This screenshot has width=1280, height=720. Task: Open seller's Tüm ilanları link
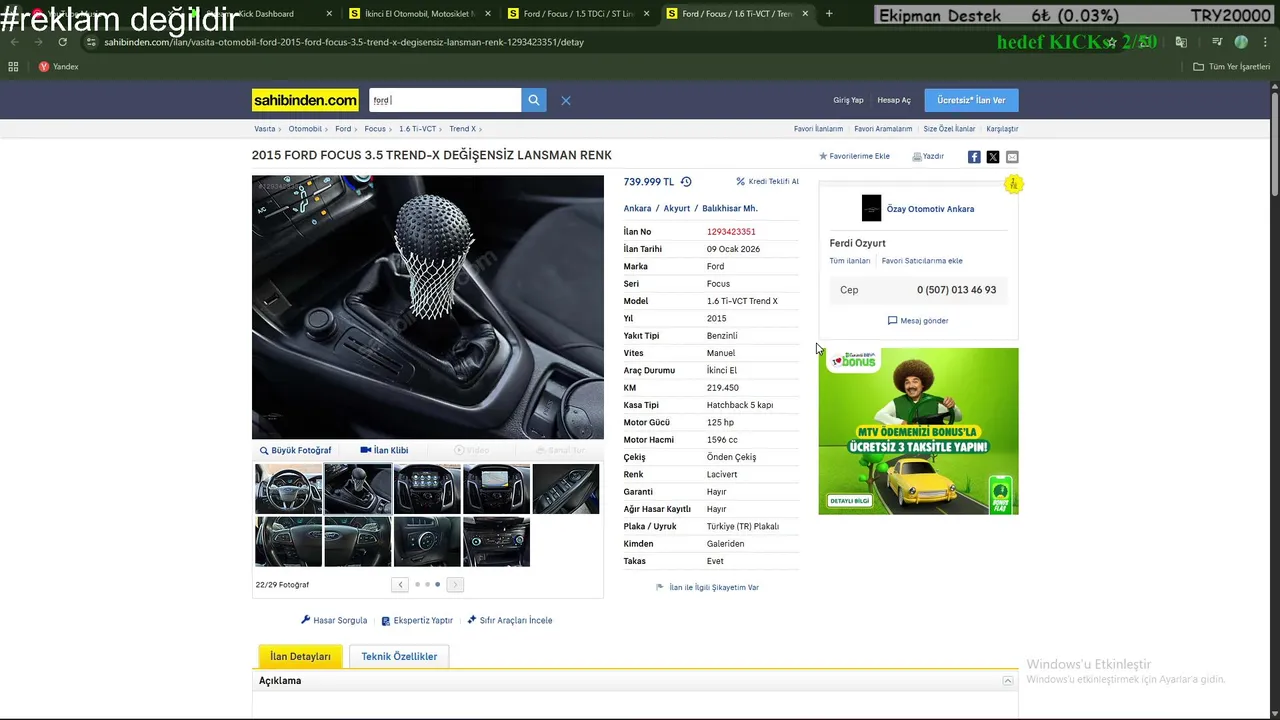click(849, 261)
